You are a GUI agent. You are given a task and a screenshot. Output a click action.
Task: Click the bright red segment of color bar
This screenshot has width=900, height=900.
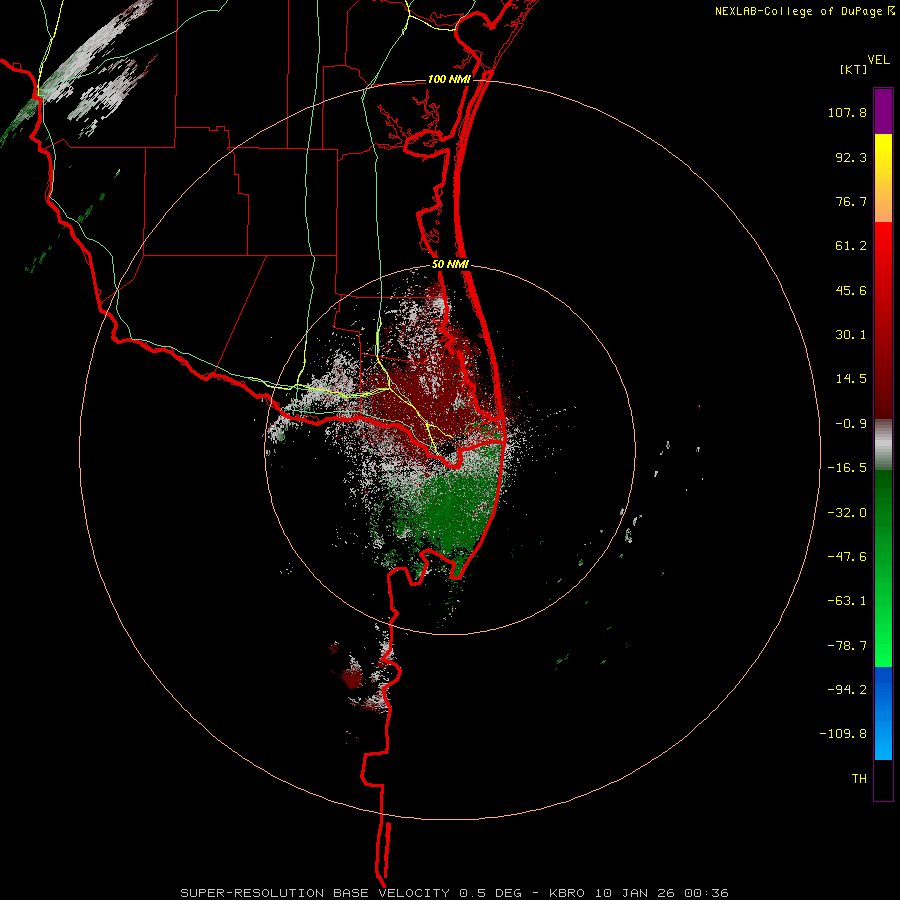(x=883, y=247)
